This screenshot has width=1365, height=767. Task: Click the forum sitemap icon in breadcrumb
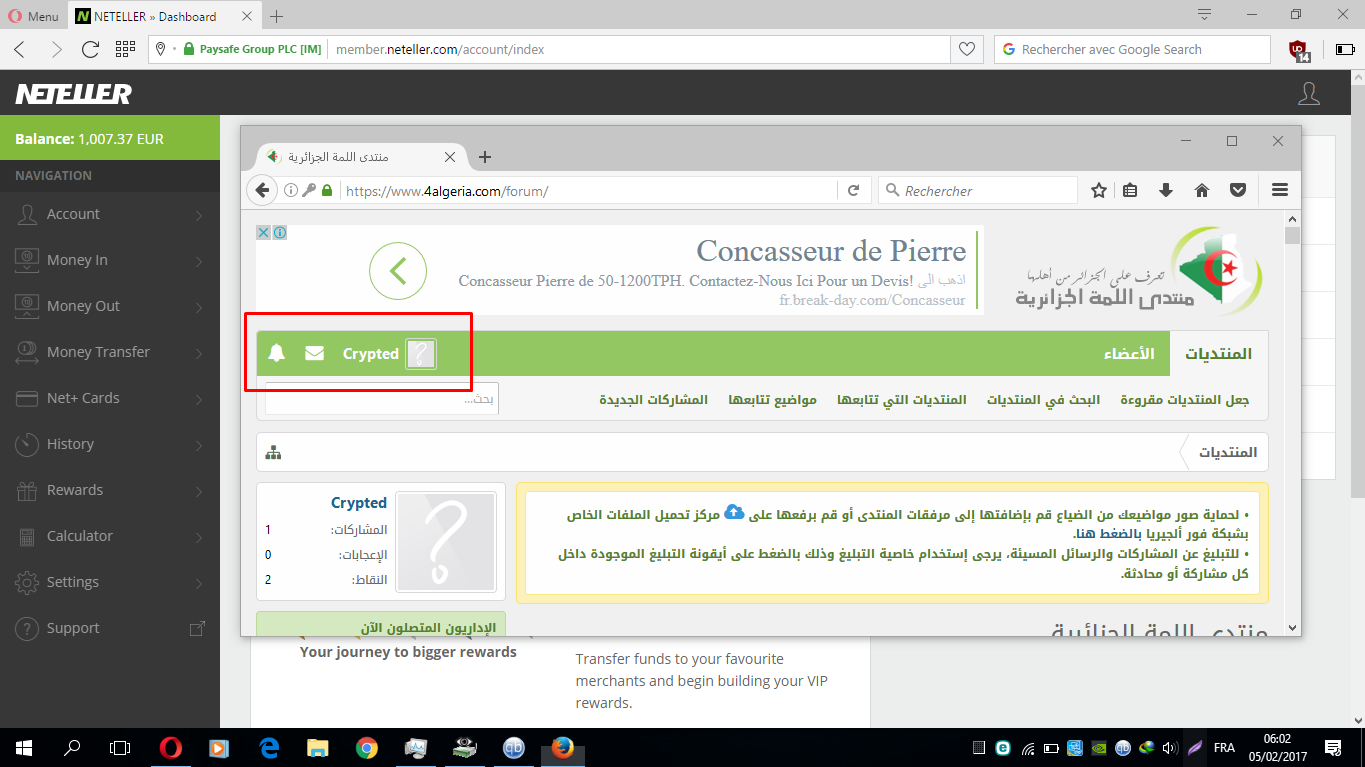(x=273, y=453)
